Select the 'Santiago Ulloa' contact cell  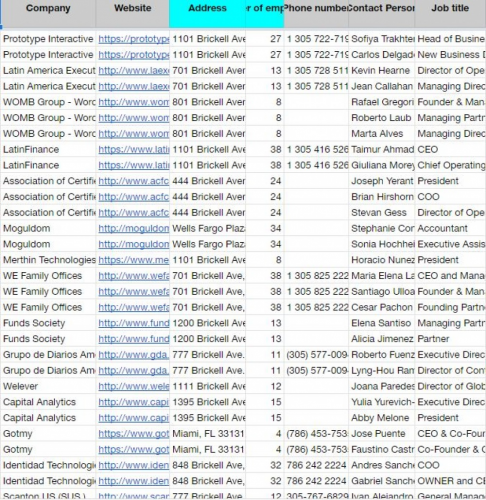[x=382, y=292]
